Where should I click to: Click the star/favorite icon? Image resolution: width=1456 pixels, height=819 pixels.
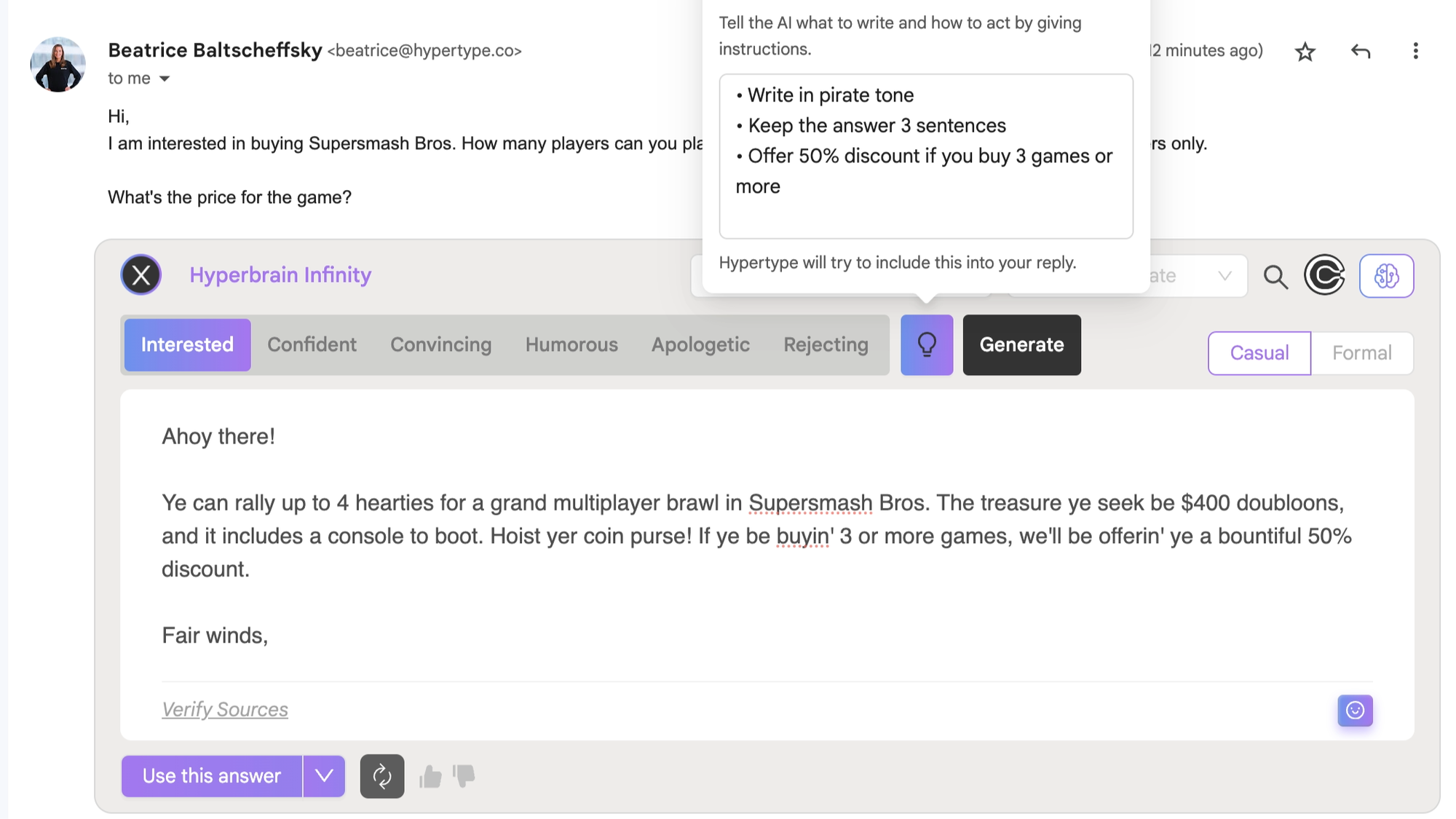tap(1303, 50)
